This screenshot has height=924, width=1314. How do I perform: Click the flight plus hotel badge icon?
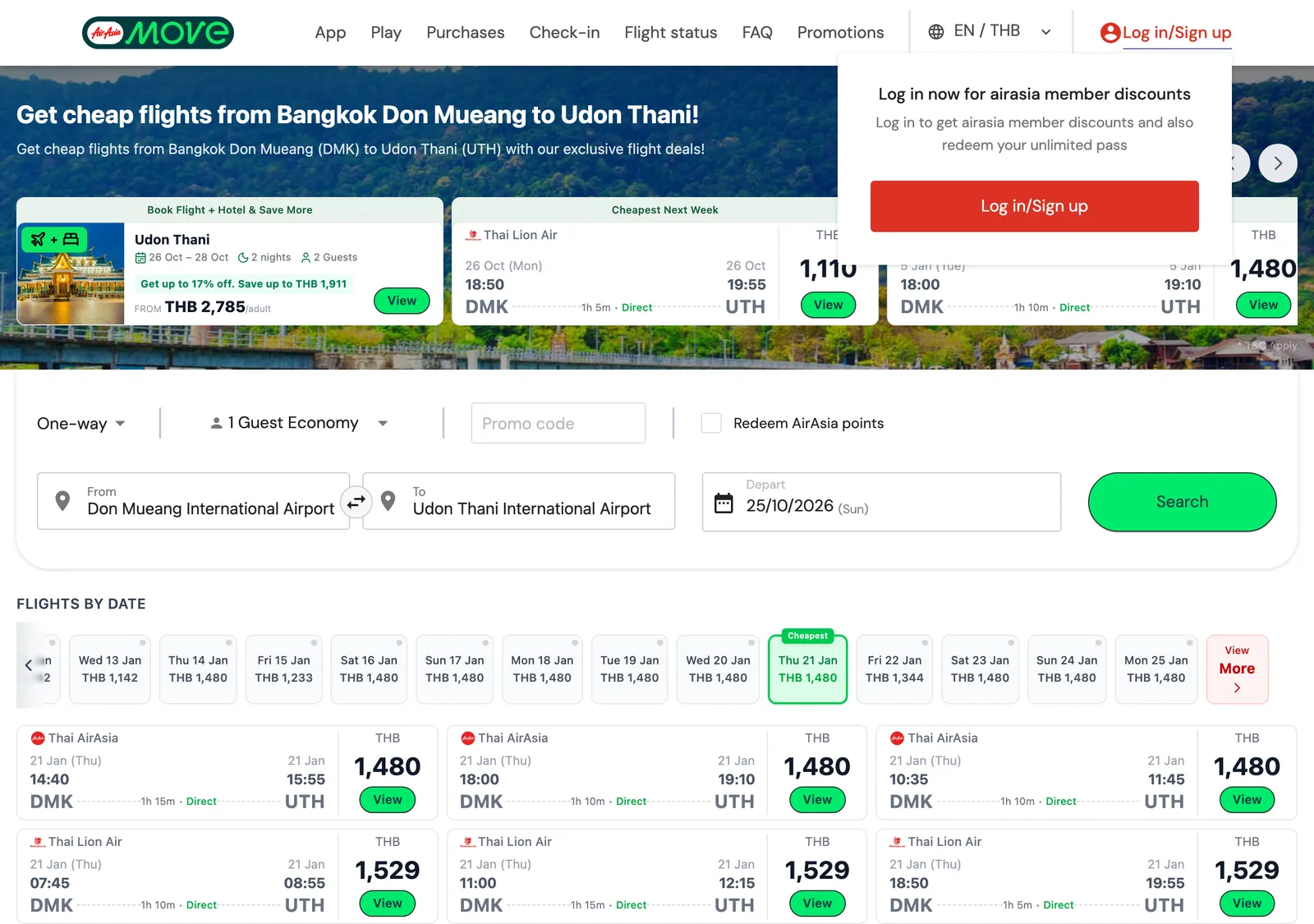pos(54,240)
